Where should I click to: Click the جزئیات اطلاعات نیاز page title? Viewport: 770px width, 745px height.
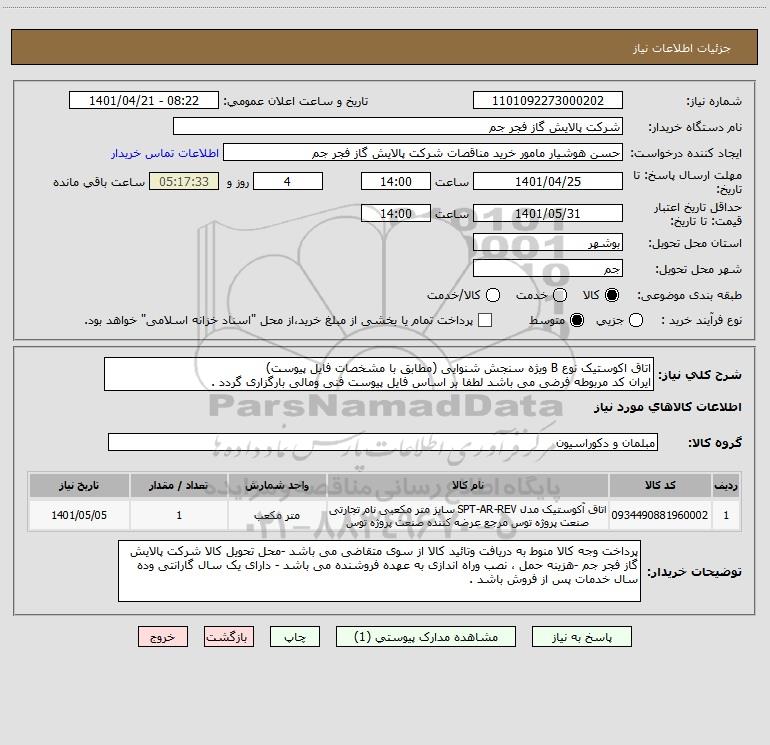coord(682,48)
